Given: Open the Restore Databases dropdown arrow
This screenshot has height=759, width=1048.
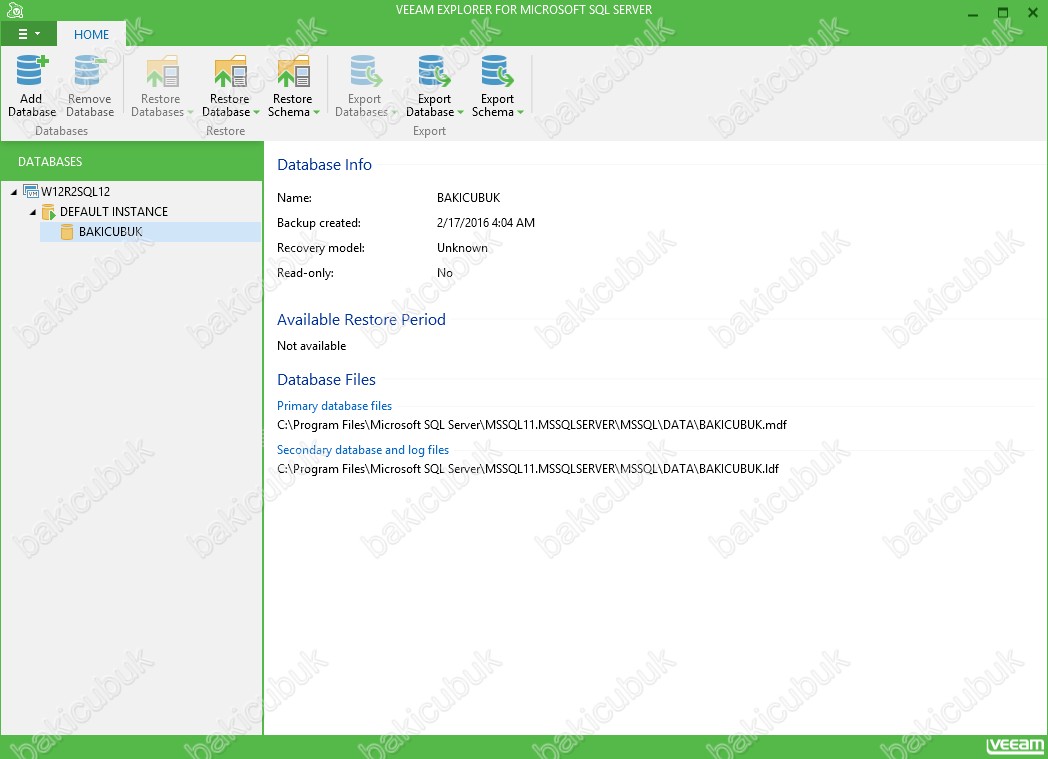Looking at the screenshot, I should 190,112.
